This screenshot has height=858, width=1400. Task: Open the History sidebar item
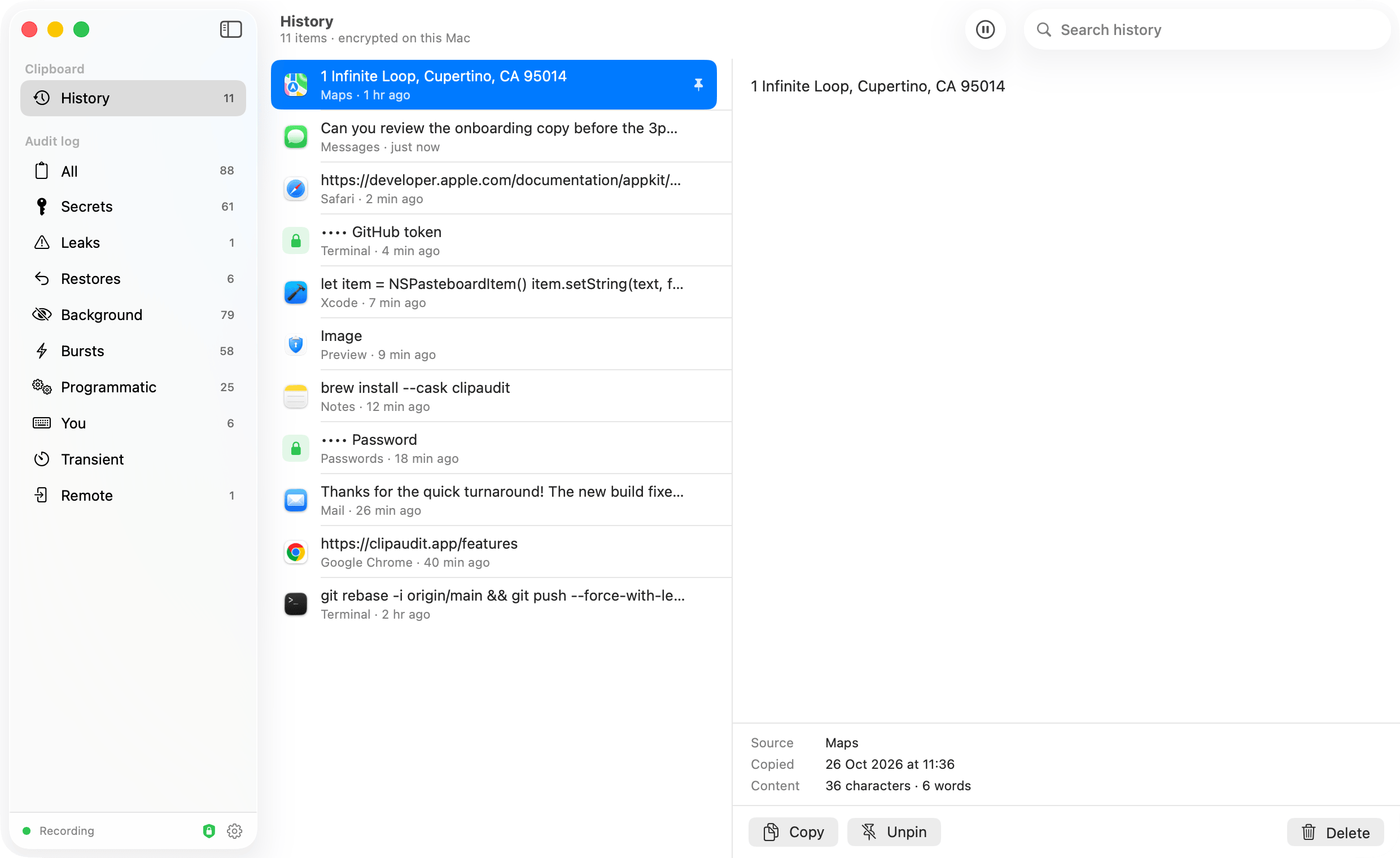pos(133,98)
